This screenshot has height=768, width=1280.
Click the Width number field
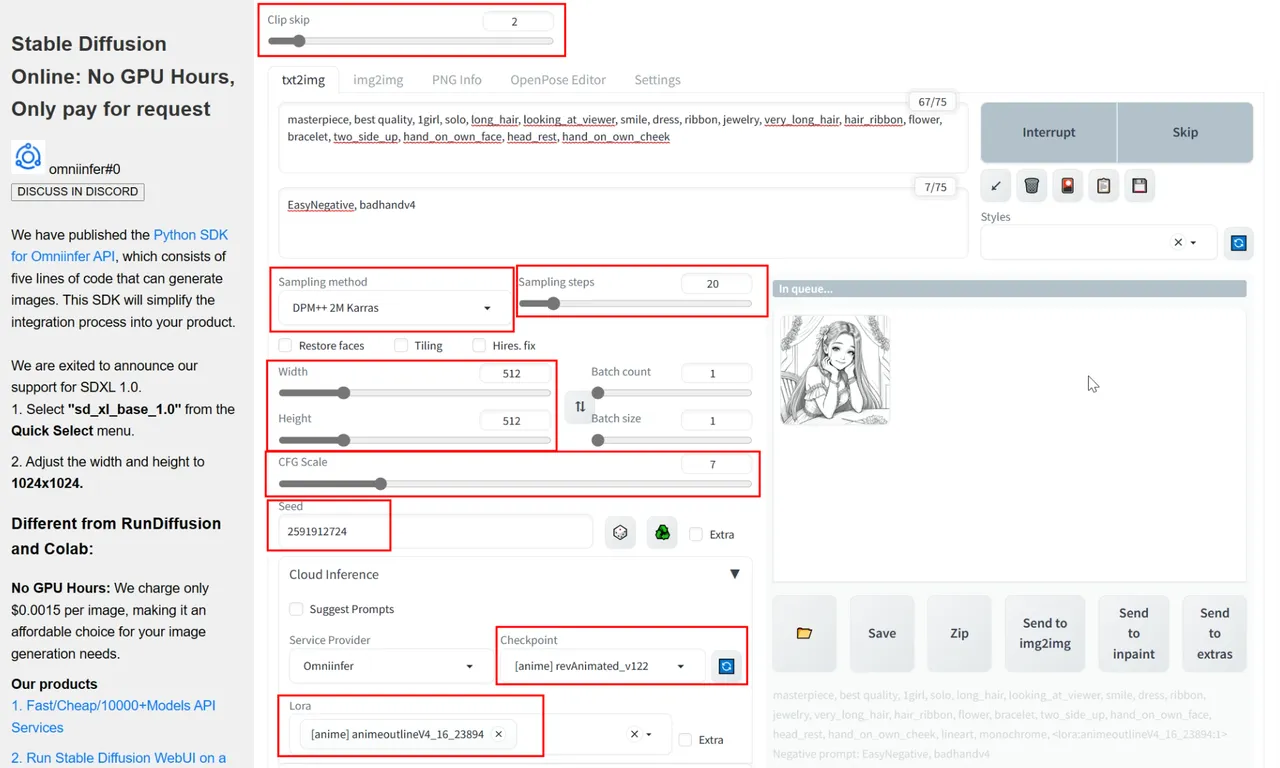(514, 373)
